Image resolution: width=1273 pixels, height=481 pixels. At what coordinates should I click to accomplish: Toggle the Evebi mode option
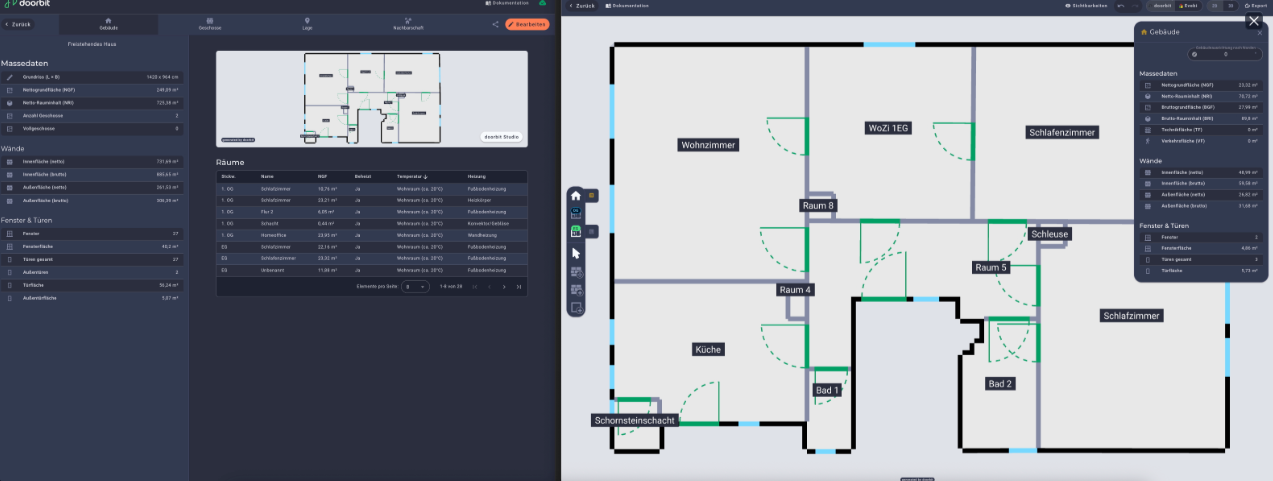click(x=1188, y=6)
